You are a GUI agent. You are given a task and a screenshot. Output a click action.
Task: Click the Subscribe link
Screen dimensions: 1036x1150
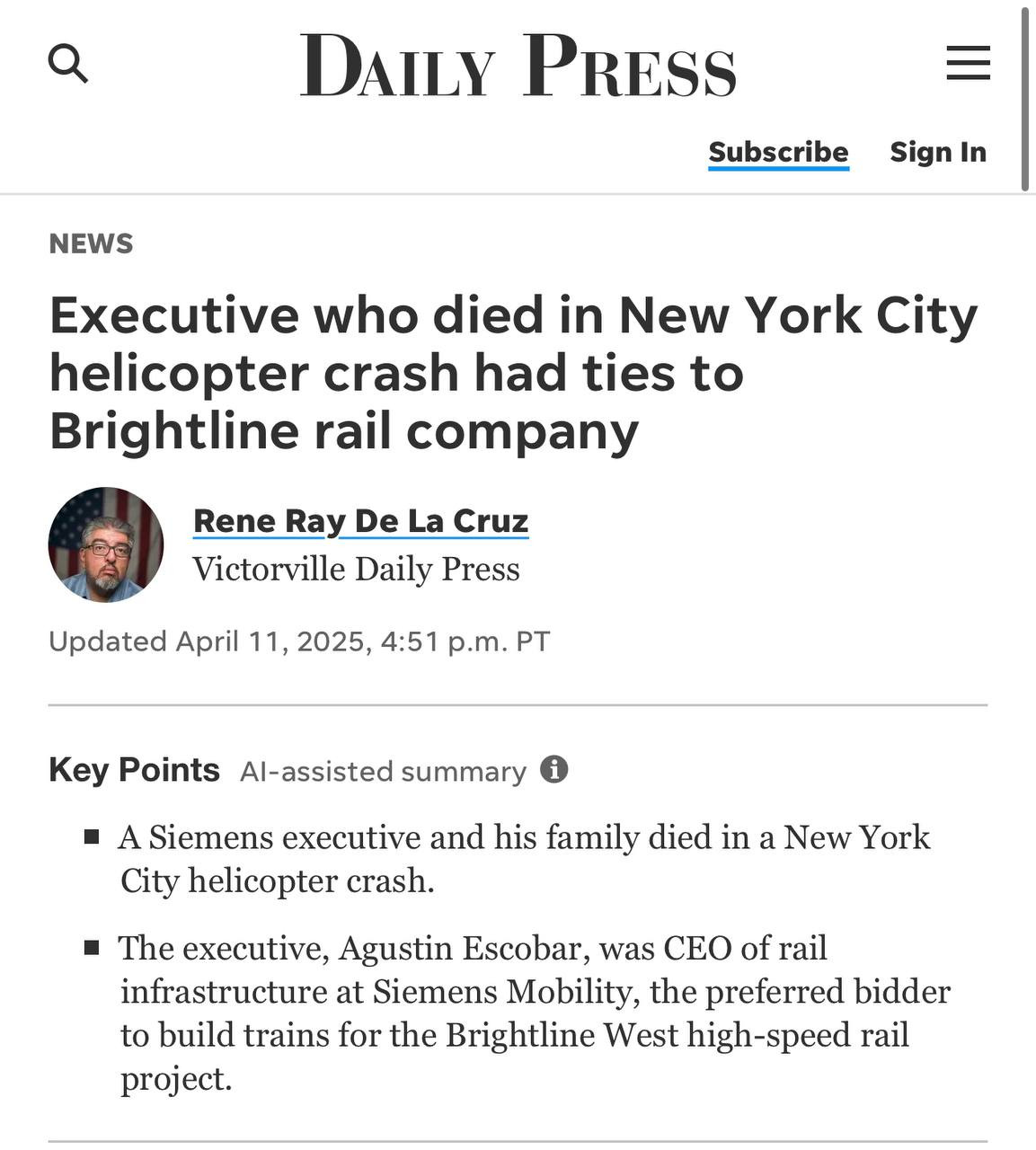(778, 152)
